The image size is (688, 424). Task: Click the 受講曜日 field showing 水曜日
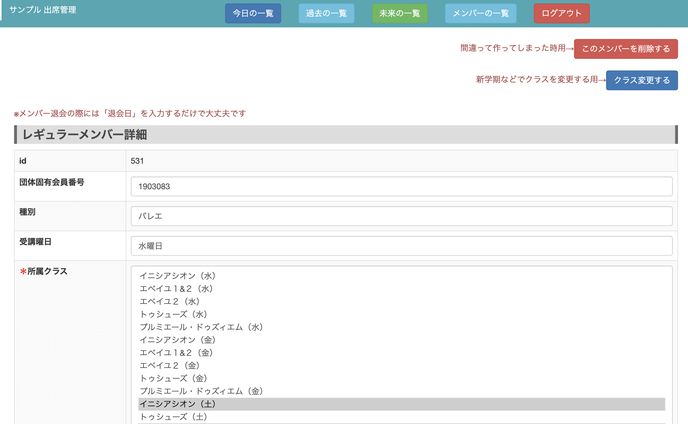pyautogui.click(x=401, y=246)
